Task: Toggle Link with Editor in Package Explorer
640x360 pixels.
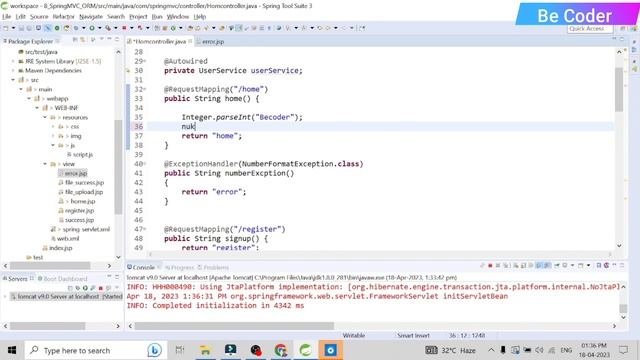Action: tap(82, 40)
